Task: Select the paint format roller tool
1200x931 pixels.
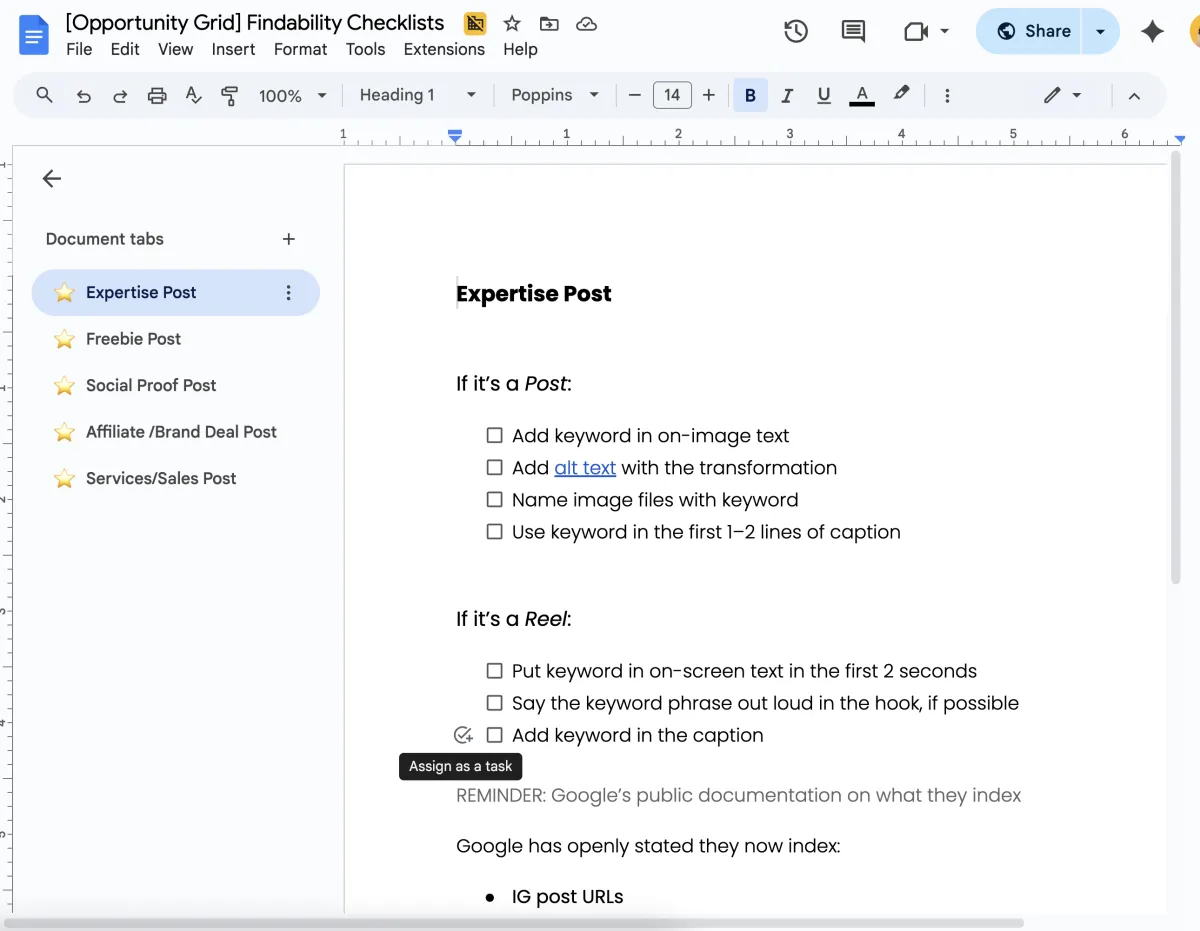Action: tap(230, 95)
